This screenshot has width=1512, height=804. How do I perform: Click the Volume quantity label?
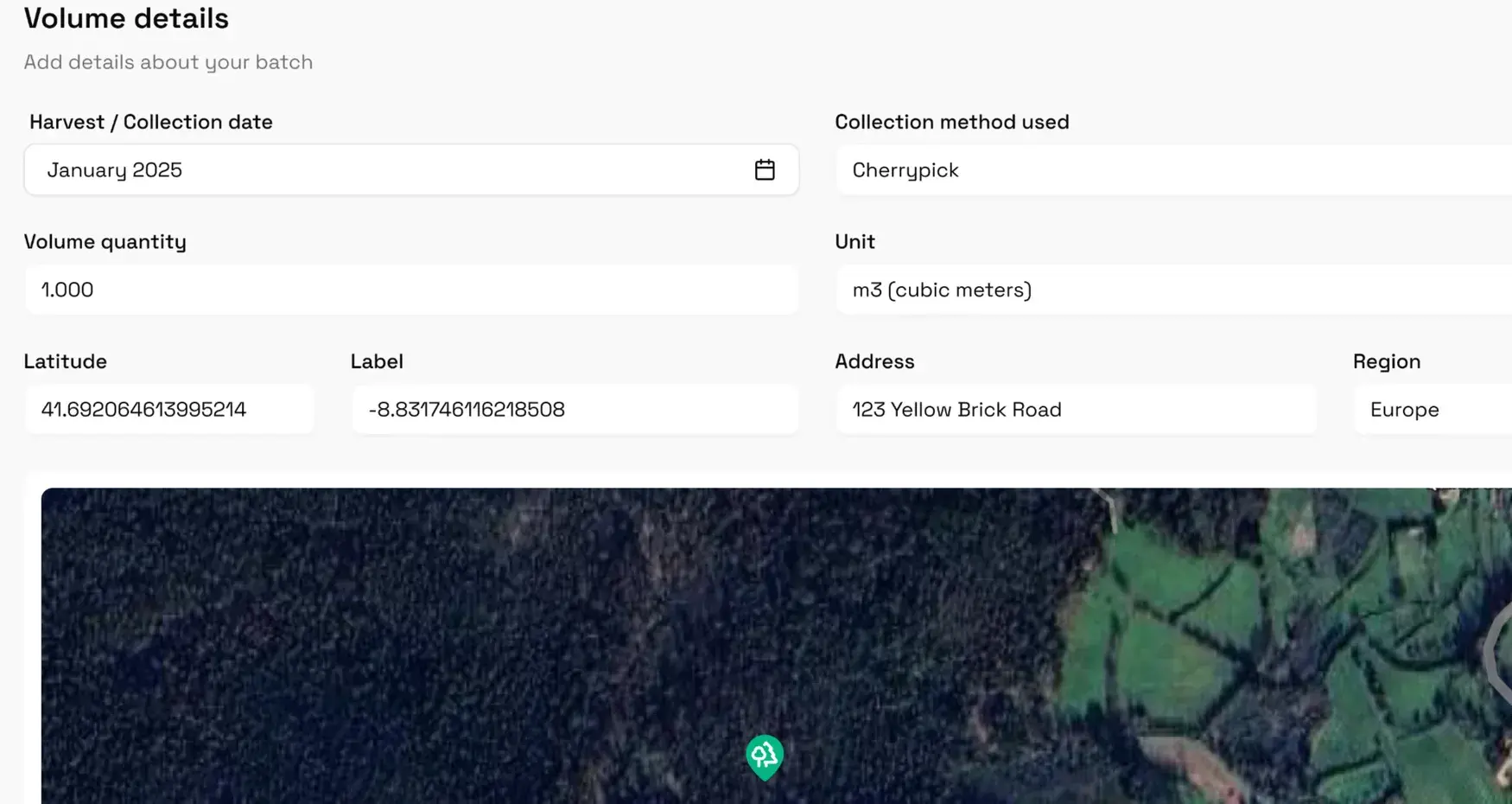coord(105,241)
